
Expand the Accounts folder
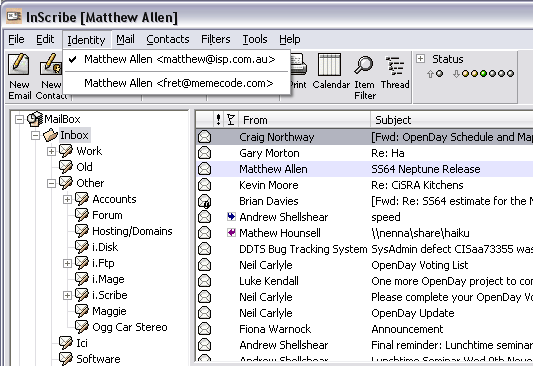tap(67, 199)
